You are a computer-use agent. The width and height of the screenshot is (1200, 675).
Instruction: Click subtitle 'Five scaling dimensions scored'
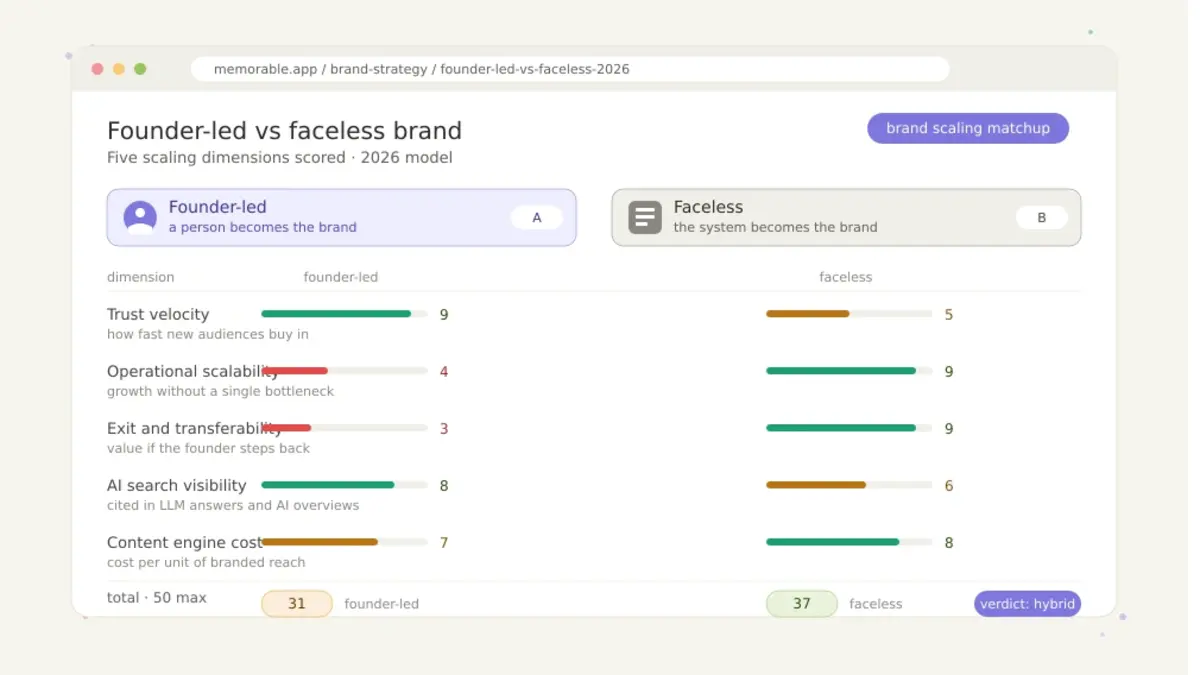(x=227, y=157)
